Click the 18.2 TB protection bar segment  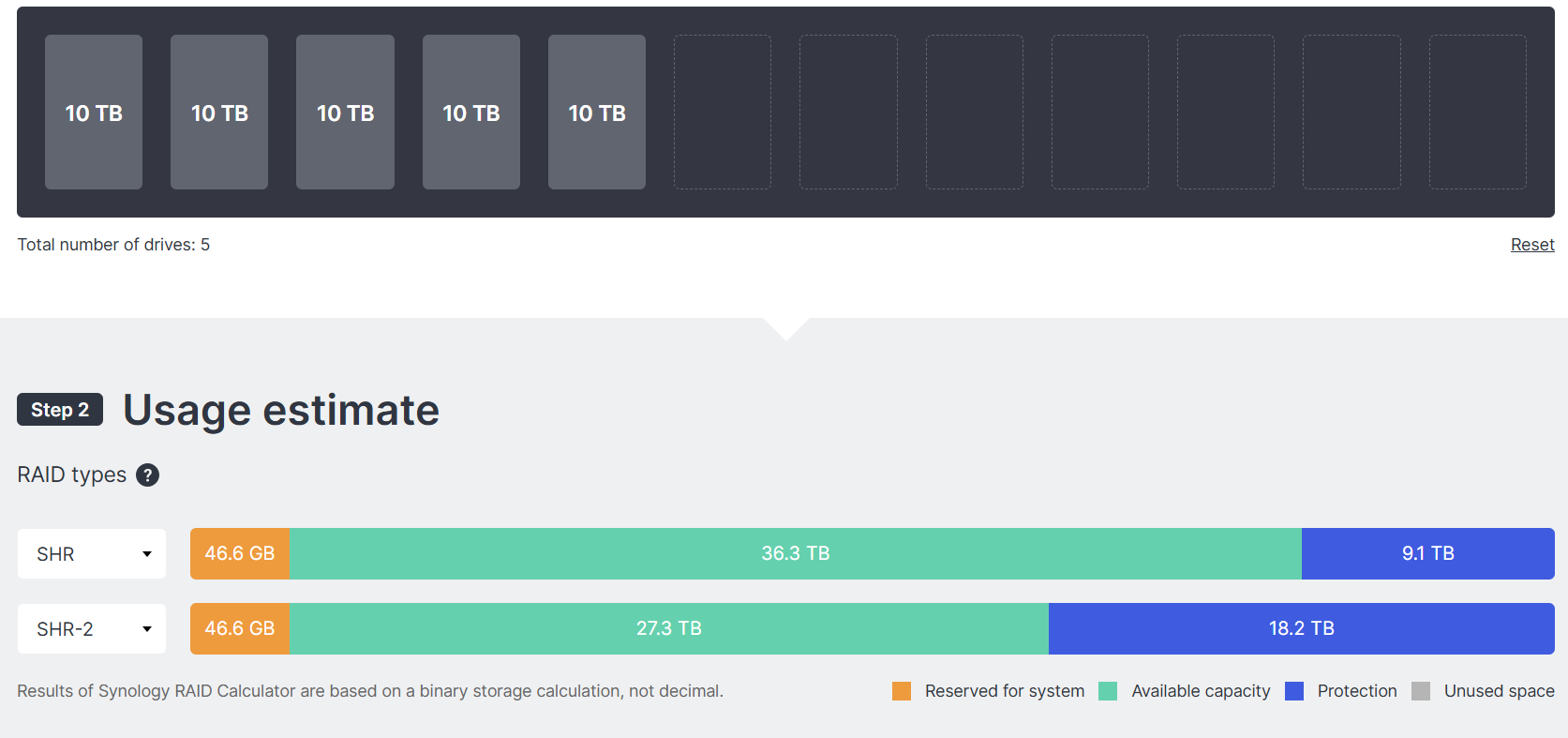coord(1301,629)
